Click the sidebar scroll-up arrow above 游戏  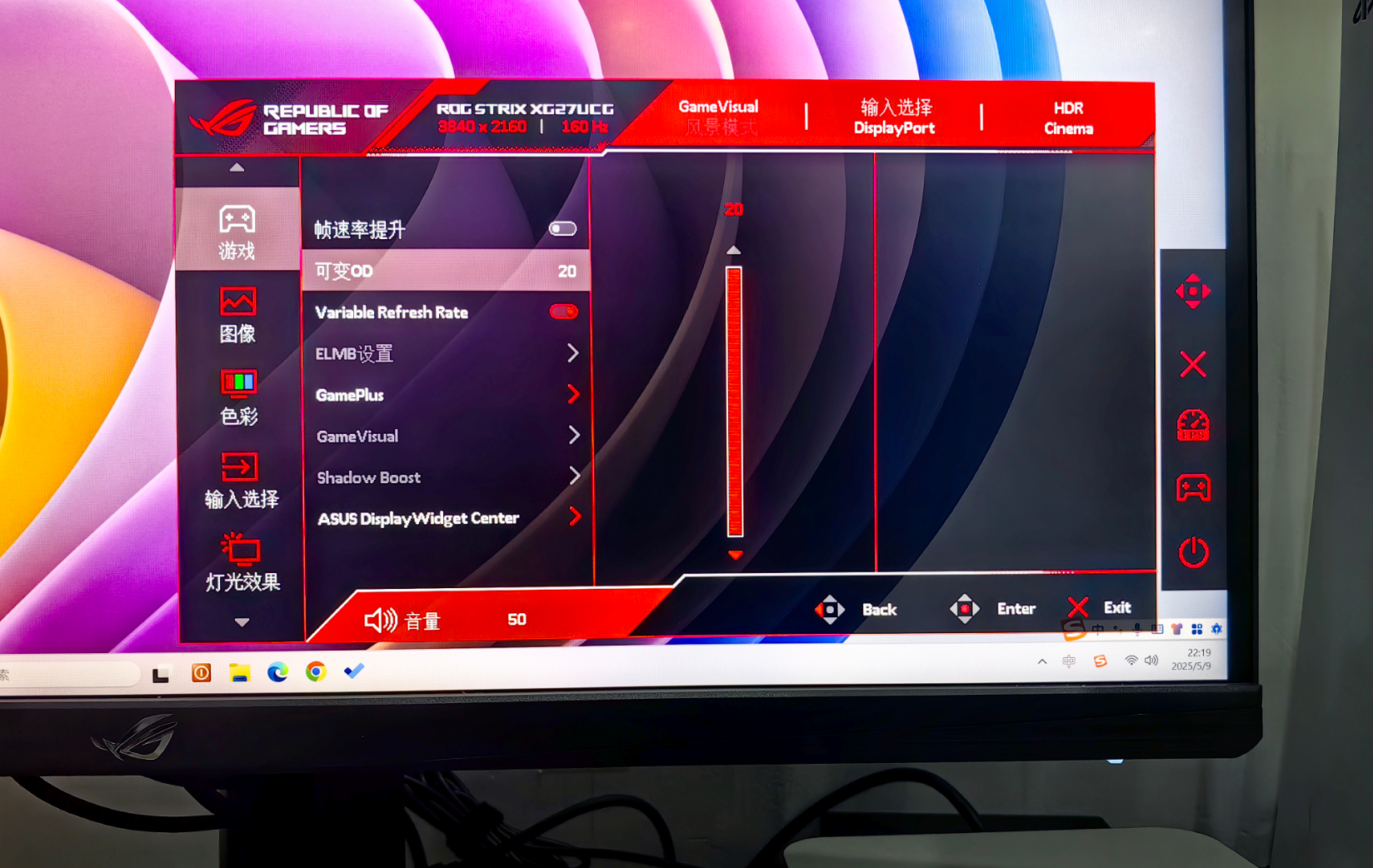click(x=237, y=167)
